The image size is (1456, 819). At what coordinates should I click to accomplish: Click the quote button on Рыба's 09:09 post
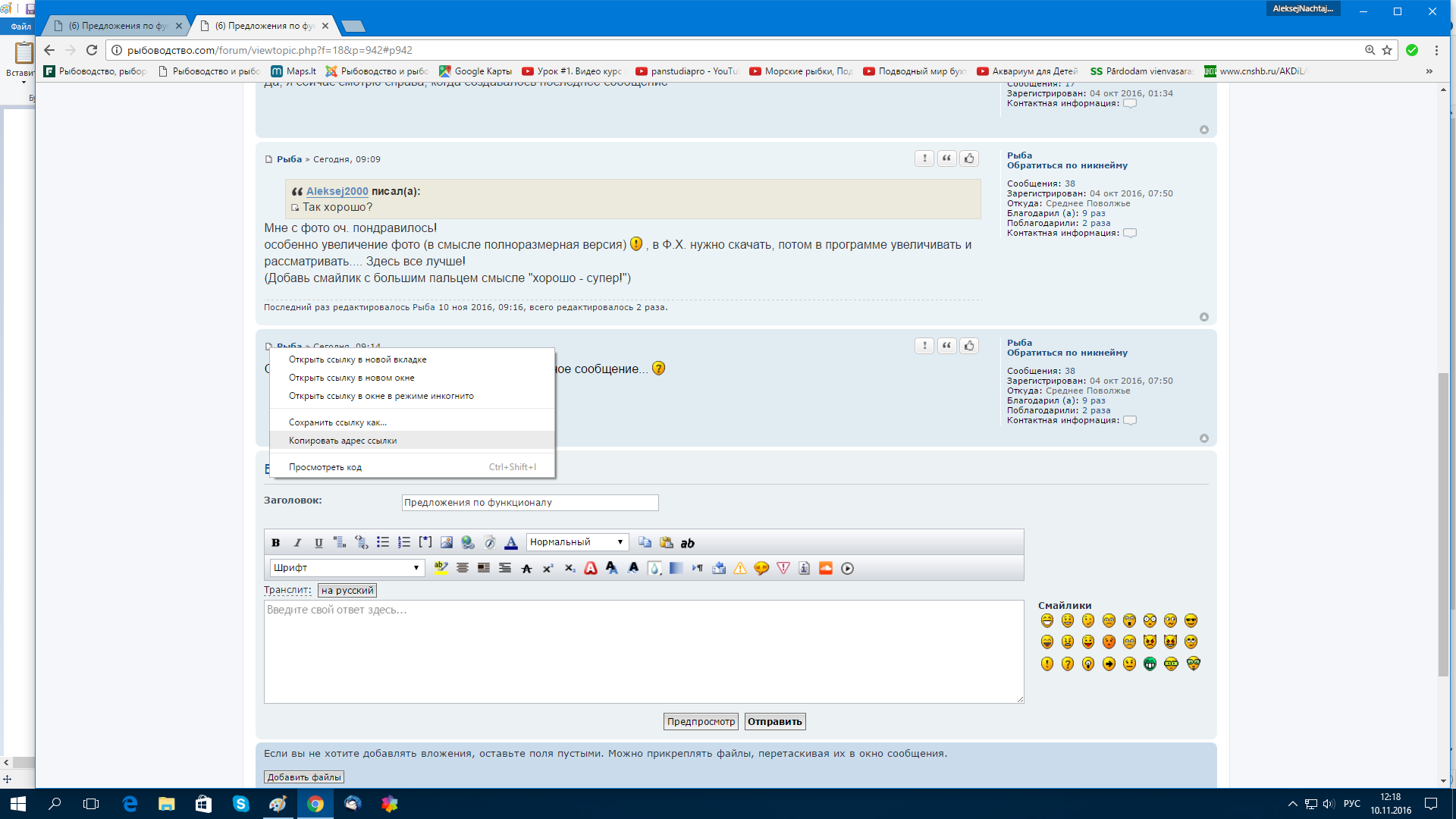[x=946, y=158]
